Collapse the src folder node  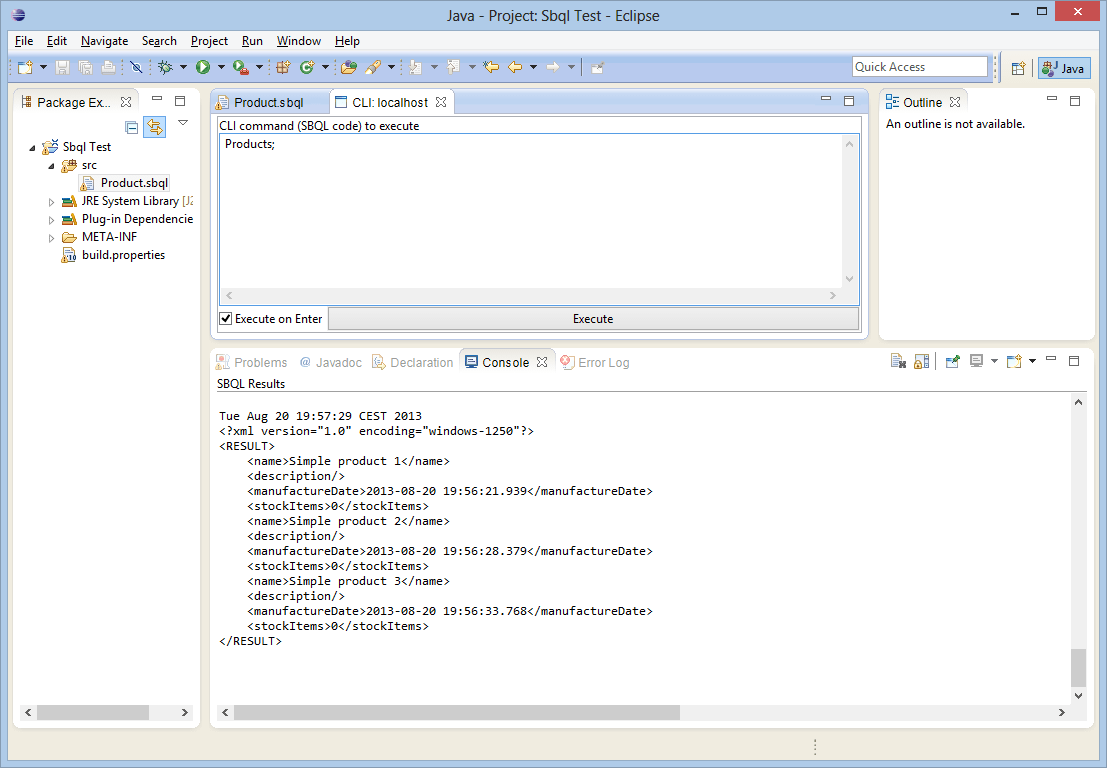[51, 166]
